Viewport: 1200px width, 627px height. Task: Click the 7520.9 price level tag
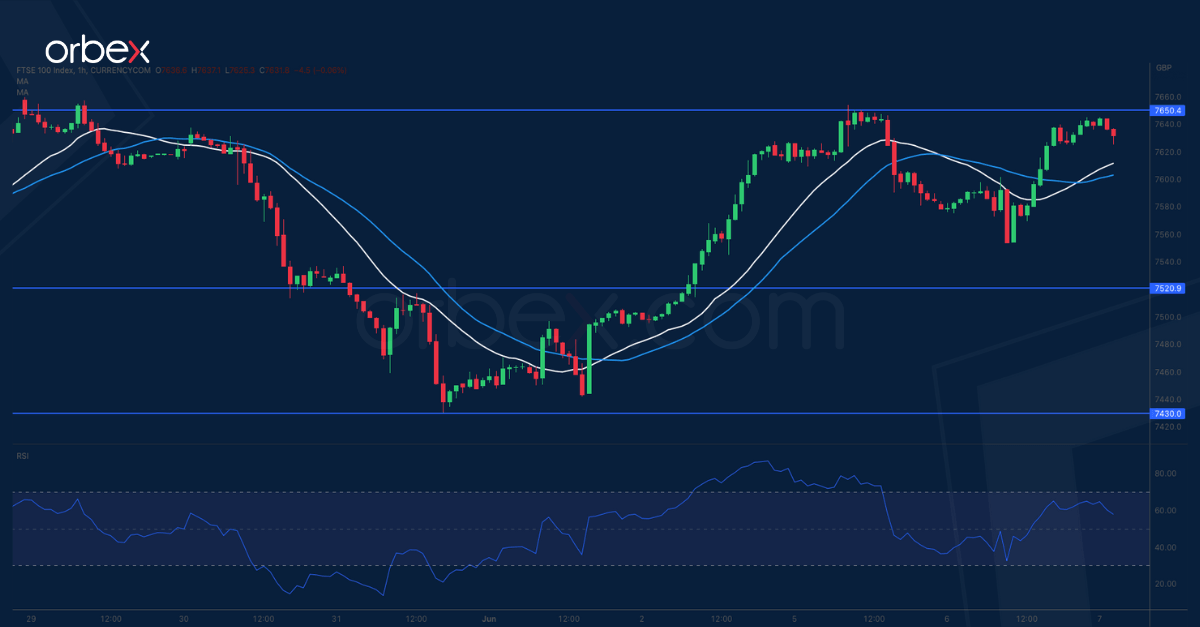coord(1167,289)
